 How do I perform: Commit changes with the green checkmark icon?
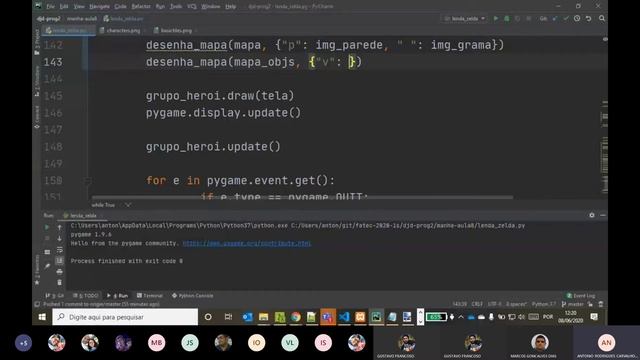tap(566, 18)
